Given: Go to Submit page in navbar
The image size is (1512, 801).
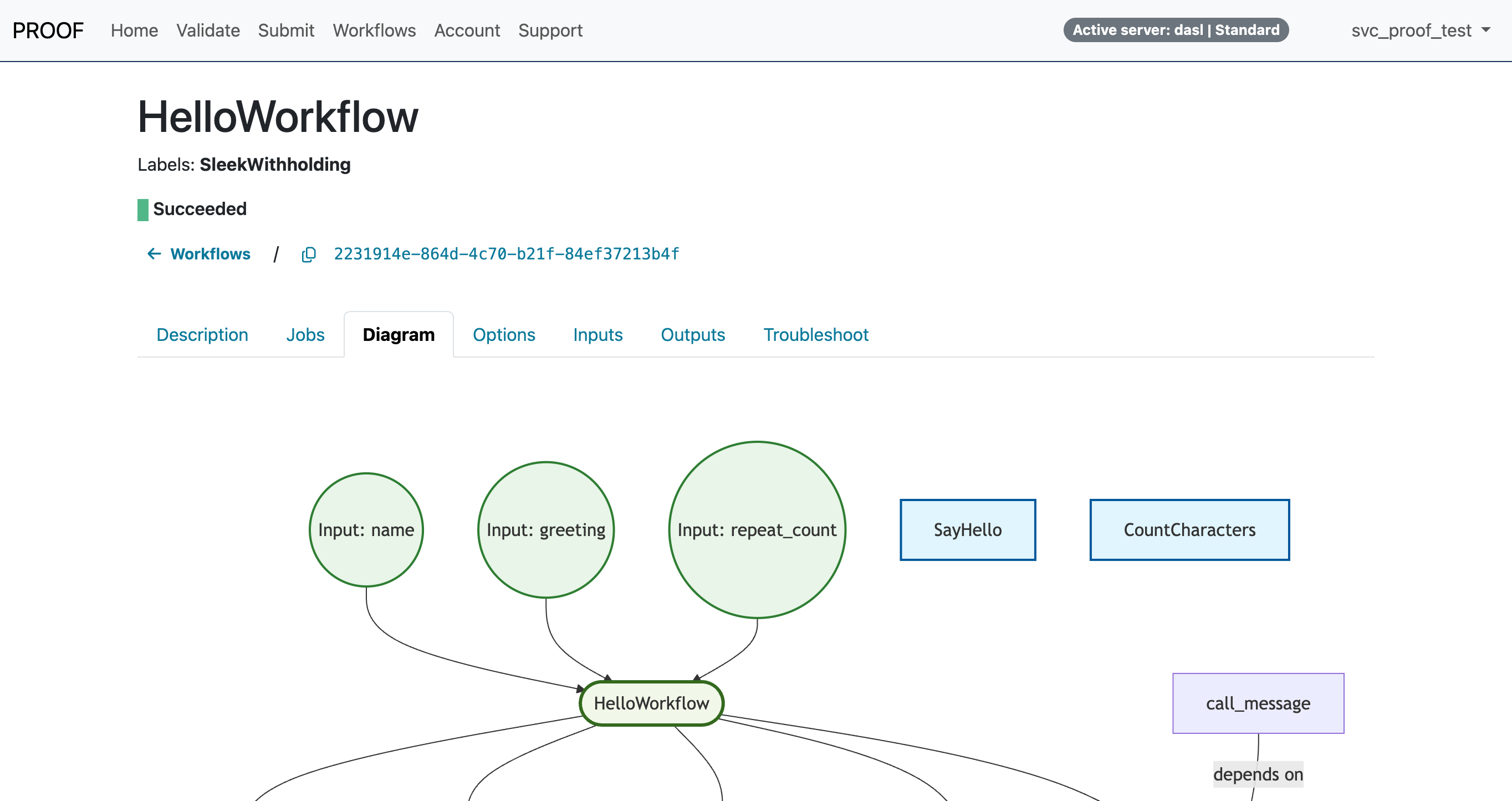Looking at the screenshot, I should (286, 30).
